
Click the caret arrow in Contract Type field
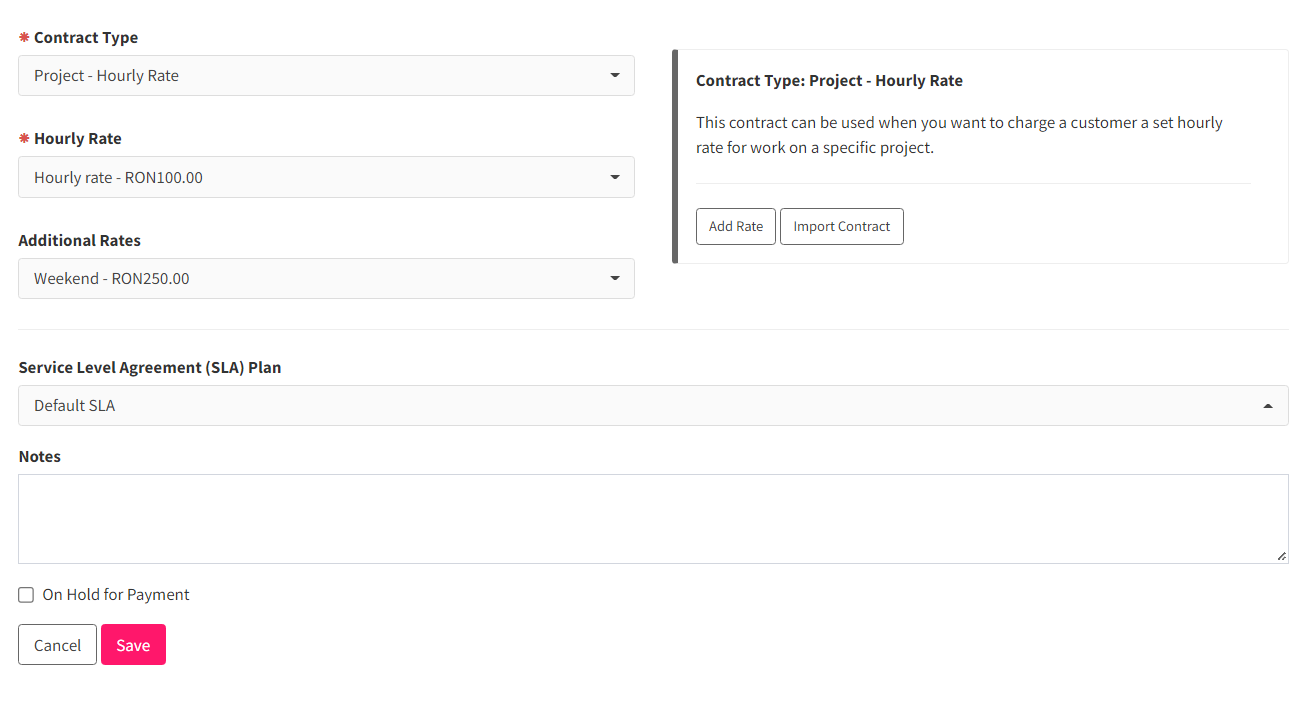(615, 76)
